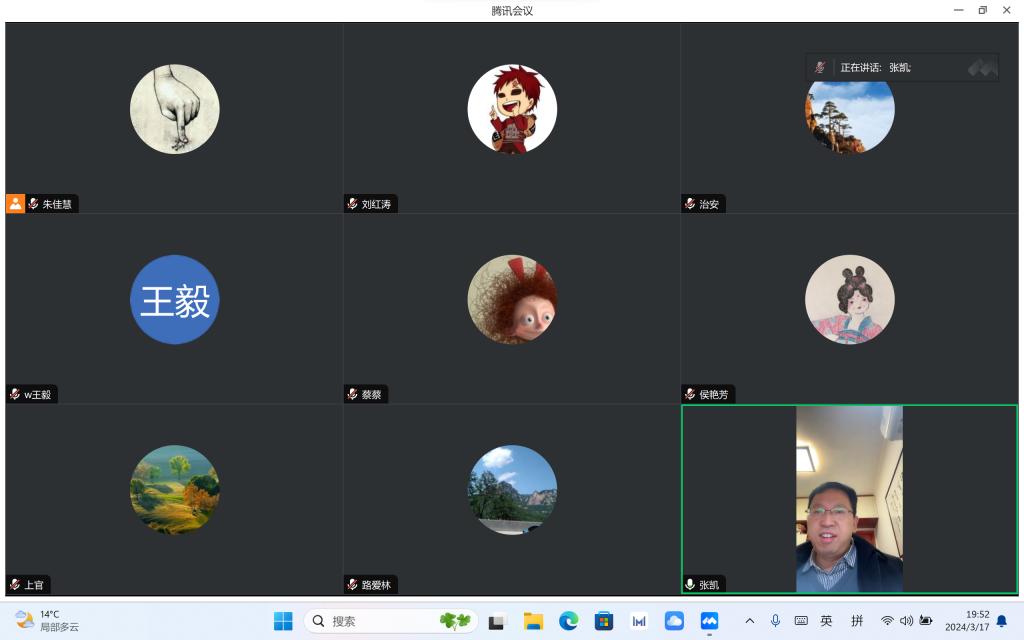
Task: Click the 搜索 taskbar search box
Action: pos(390,621)
